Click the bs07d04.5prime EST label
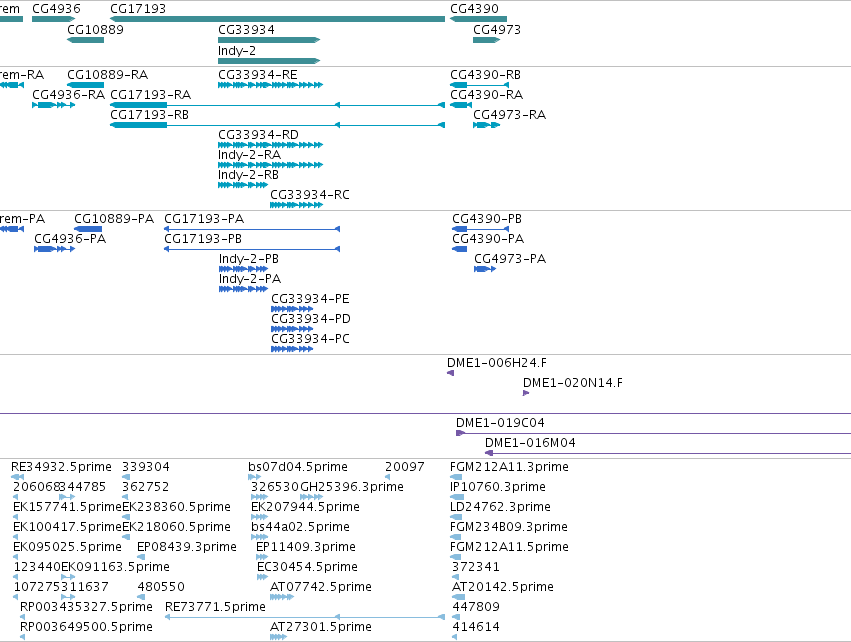851x642 pixels. (x=298, y=467)
